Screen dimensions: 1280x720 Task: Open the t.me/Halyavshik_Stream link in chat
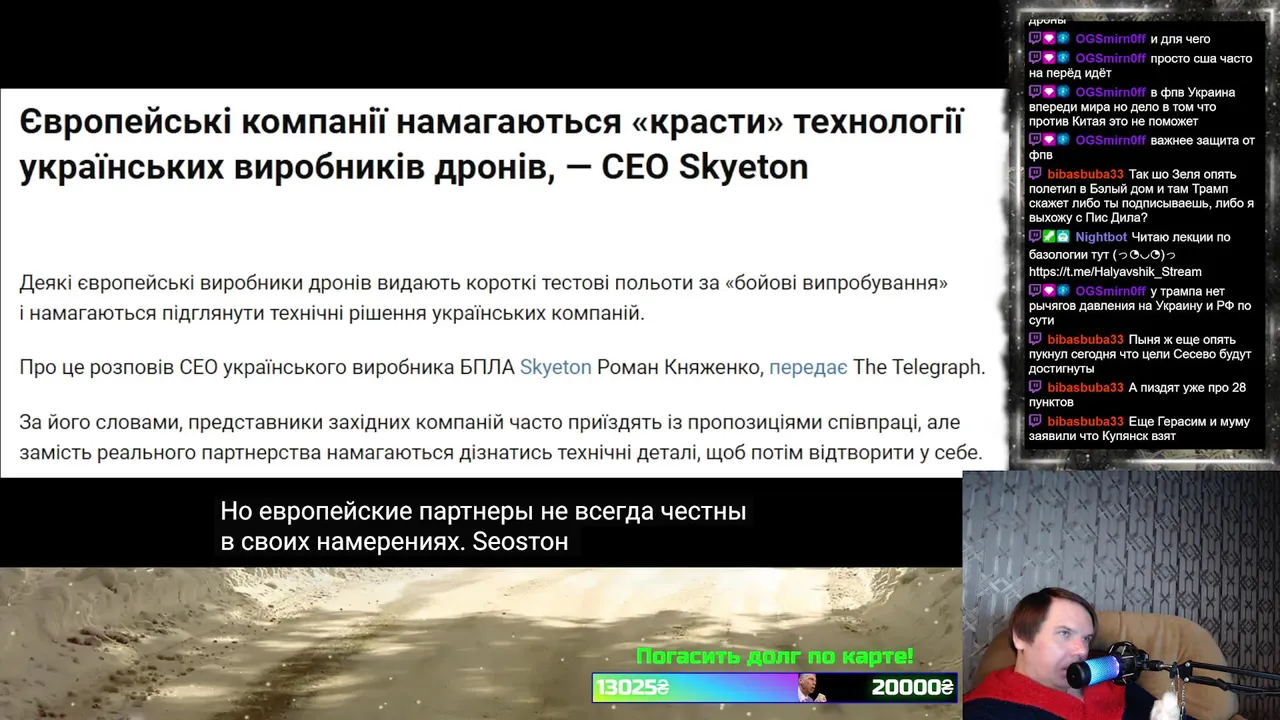tap(1115, 272)
